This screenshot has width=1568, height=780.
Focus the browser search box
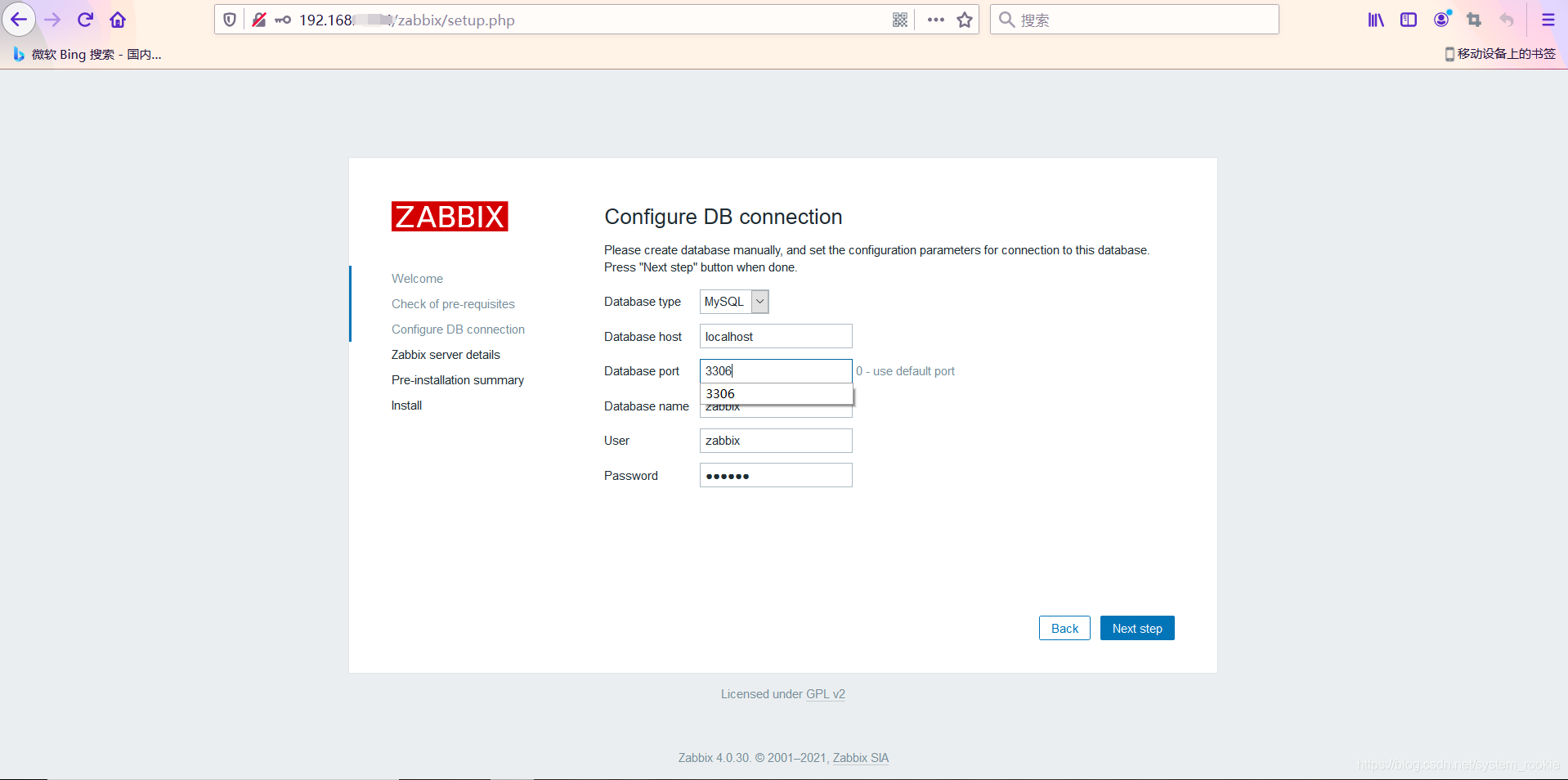coord(1135,20)
